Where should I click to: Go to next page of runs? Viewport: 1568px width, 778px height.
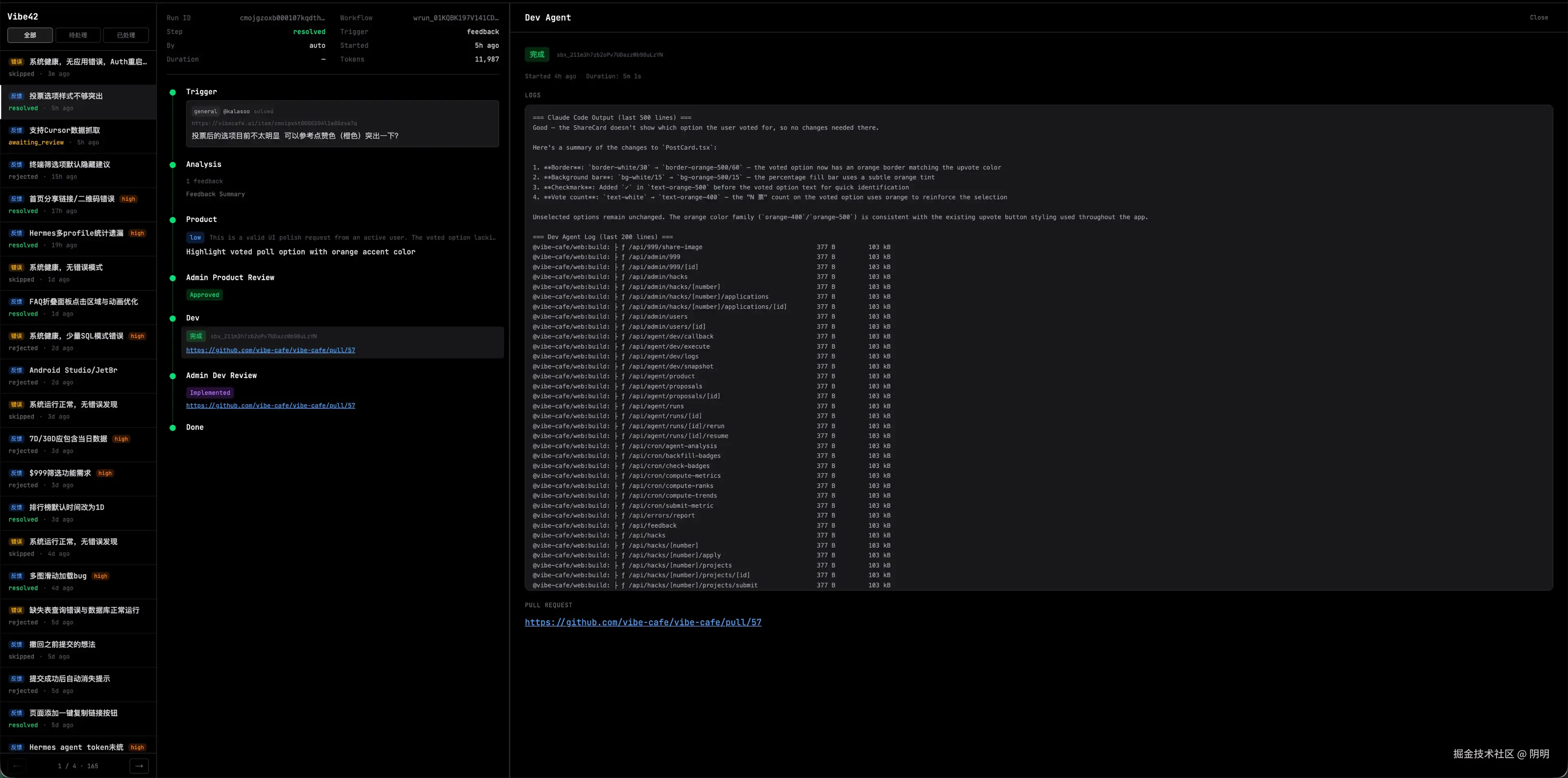click(139, 766)
